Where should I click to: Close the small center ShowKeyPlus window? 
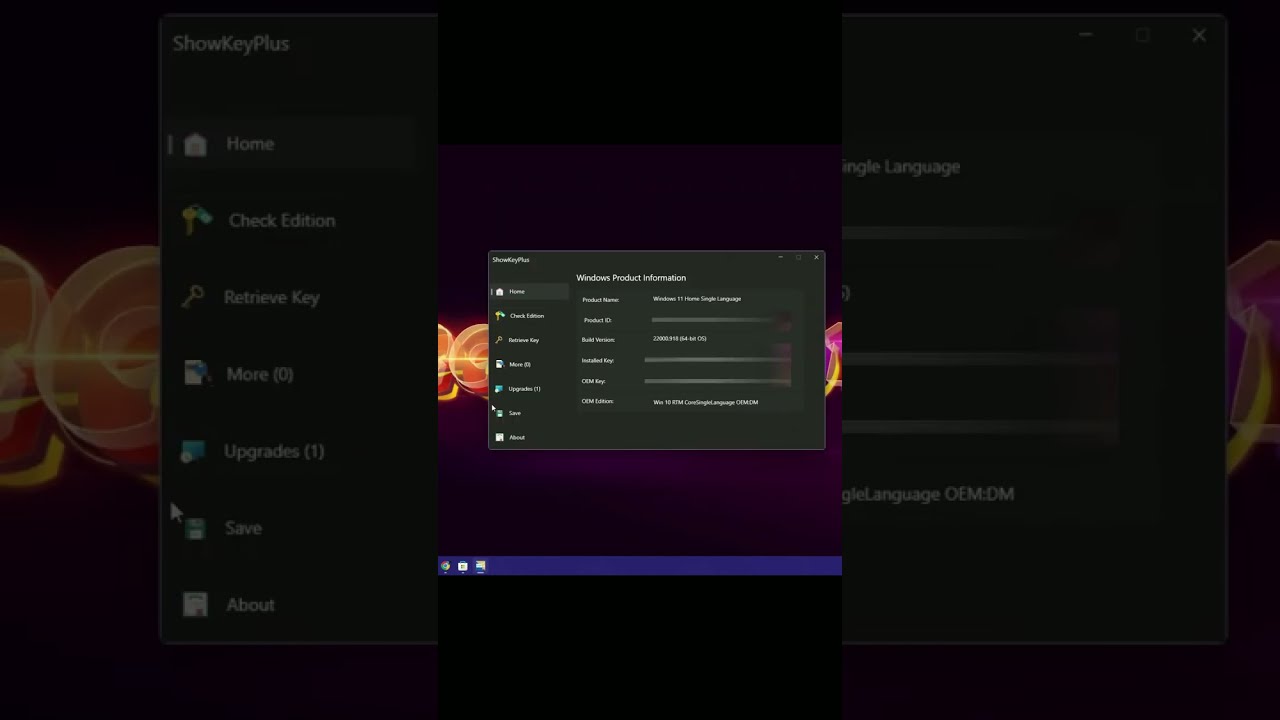816,258
